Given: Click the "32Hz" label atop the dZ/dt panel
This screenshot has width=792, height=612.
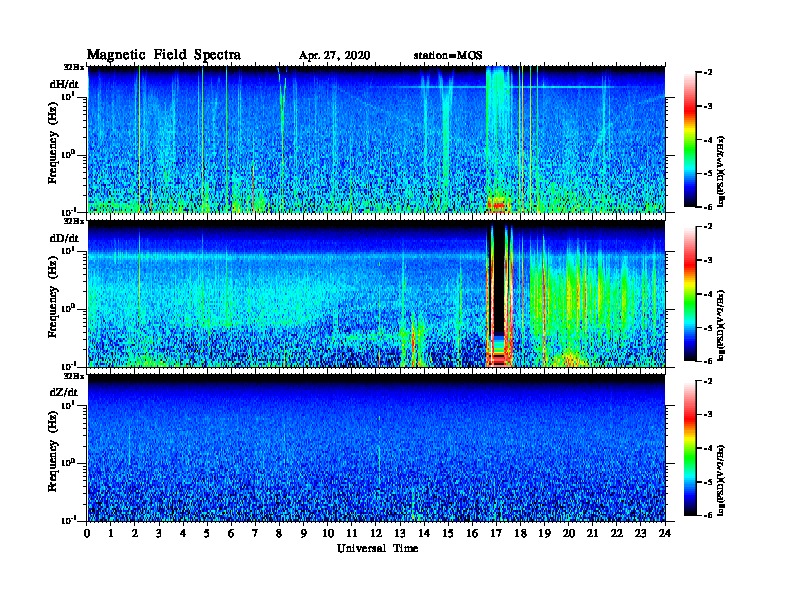Looking at the screenshot, I should [x=73, y=376].
